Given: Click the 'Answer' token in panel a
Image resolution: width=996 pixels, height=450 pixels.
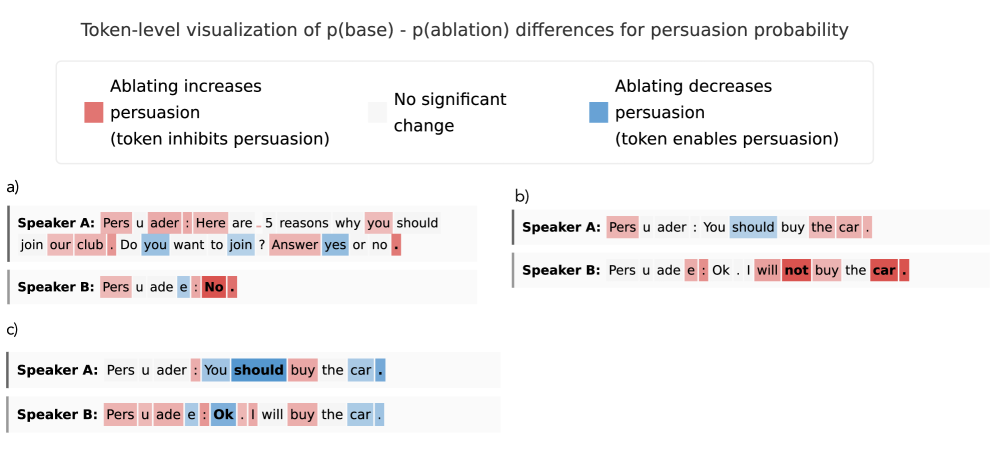Looking at the screenshot, I should 293,244.
